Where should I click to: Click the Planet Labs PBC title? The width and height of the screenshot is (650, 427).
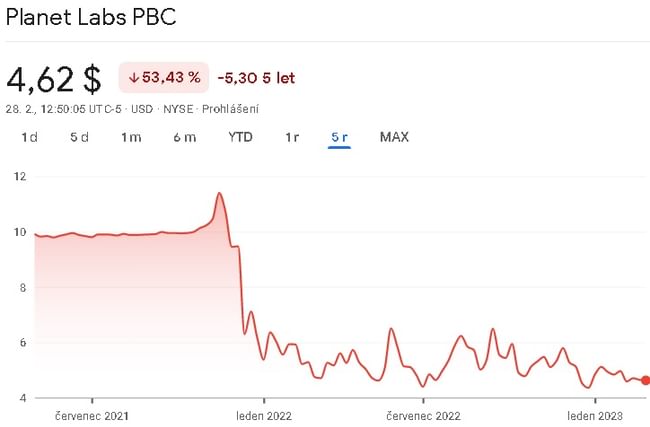pyautogui.click(x=91, y=20)
